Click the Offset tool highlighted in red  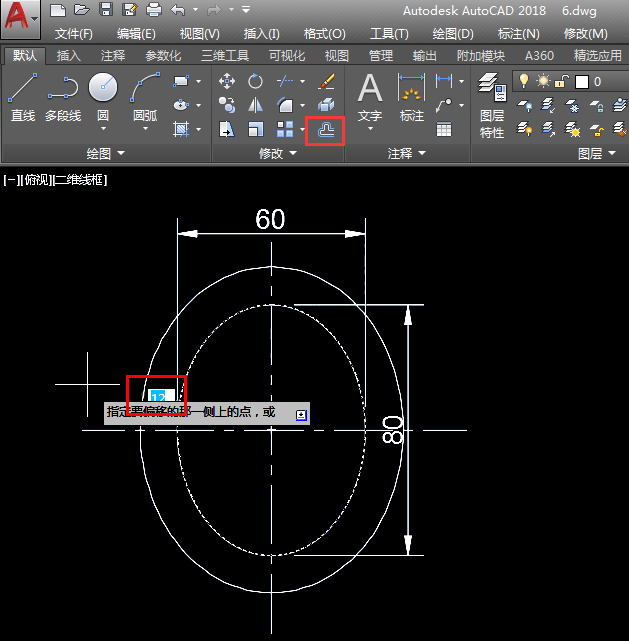(325, 130)
